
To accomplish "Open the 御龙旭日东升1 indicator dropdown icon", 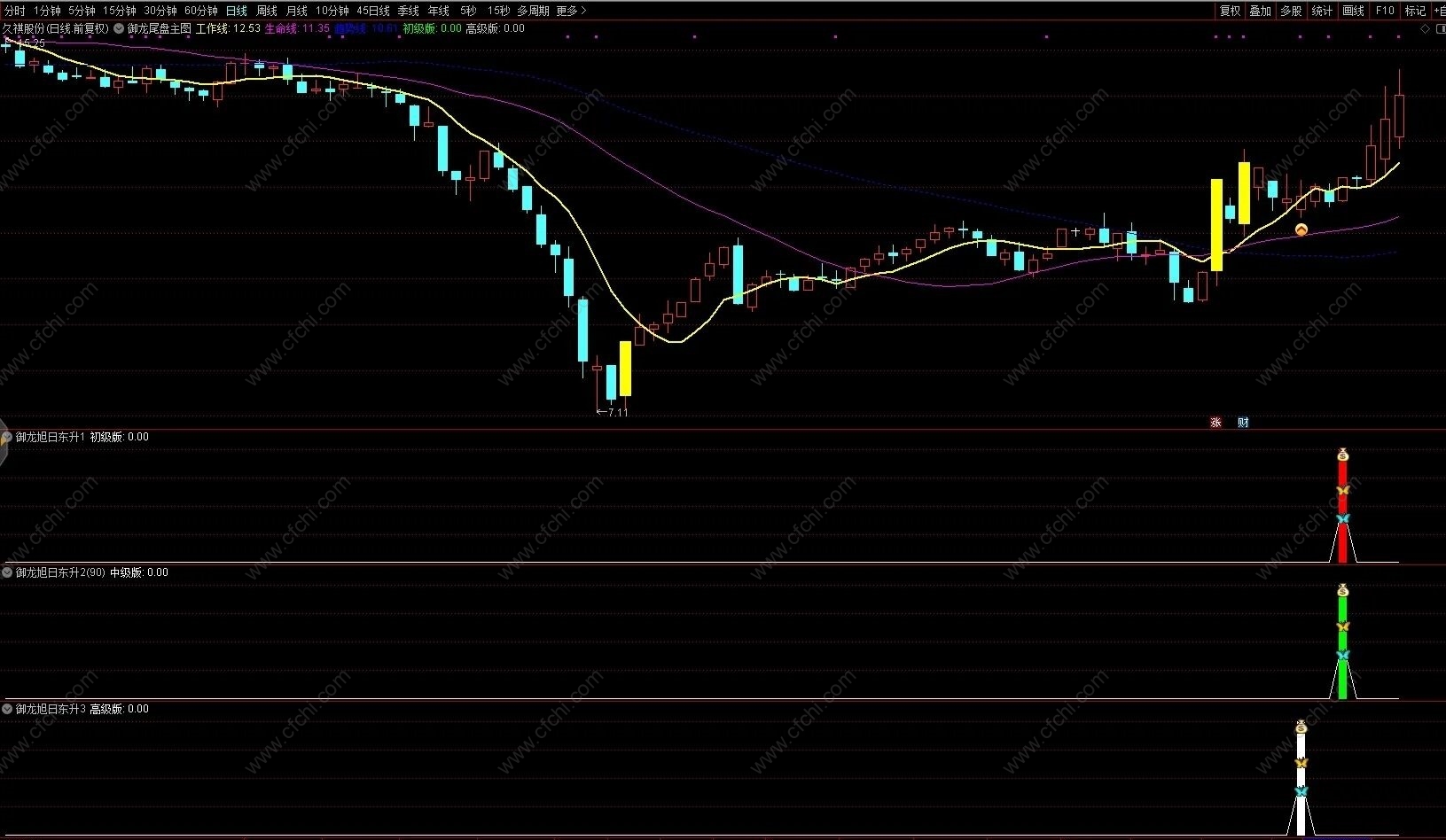I will [x=7, y=437].
